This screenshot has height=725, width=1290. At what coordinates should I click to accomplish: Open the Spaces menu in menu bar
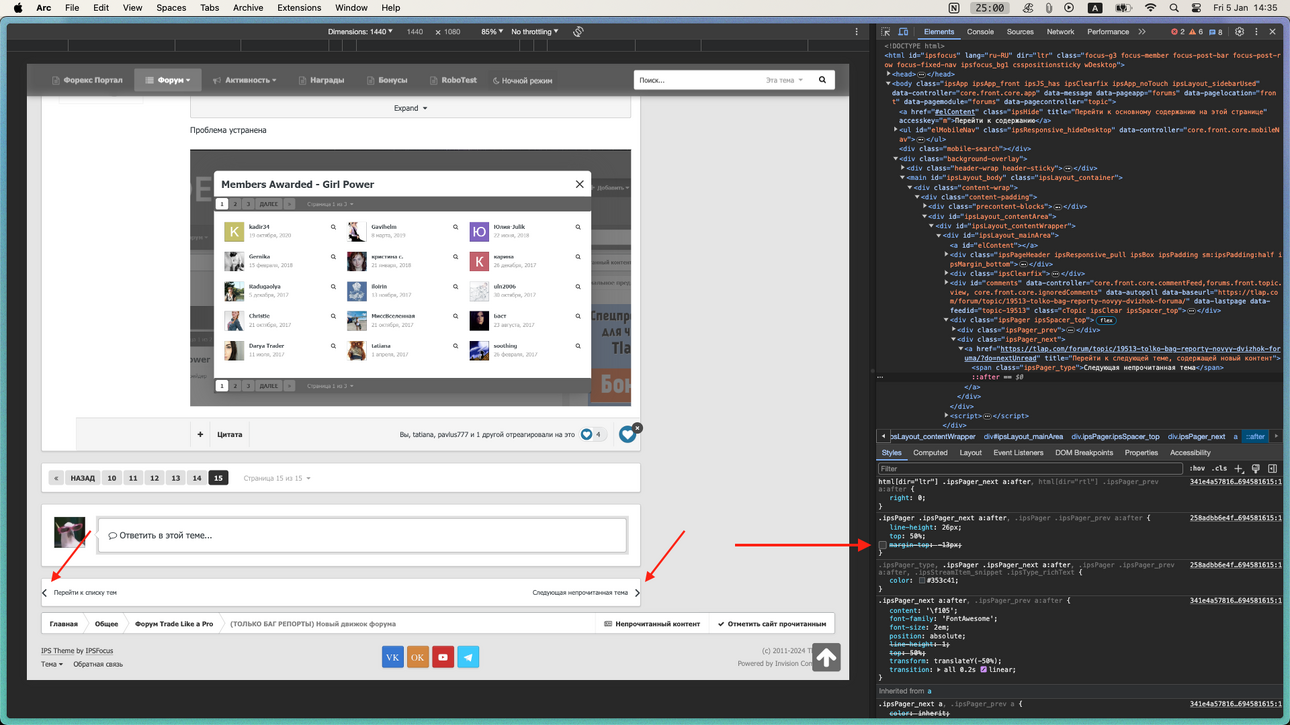click(x=171, y=8)
